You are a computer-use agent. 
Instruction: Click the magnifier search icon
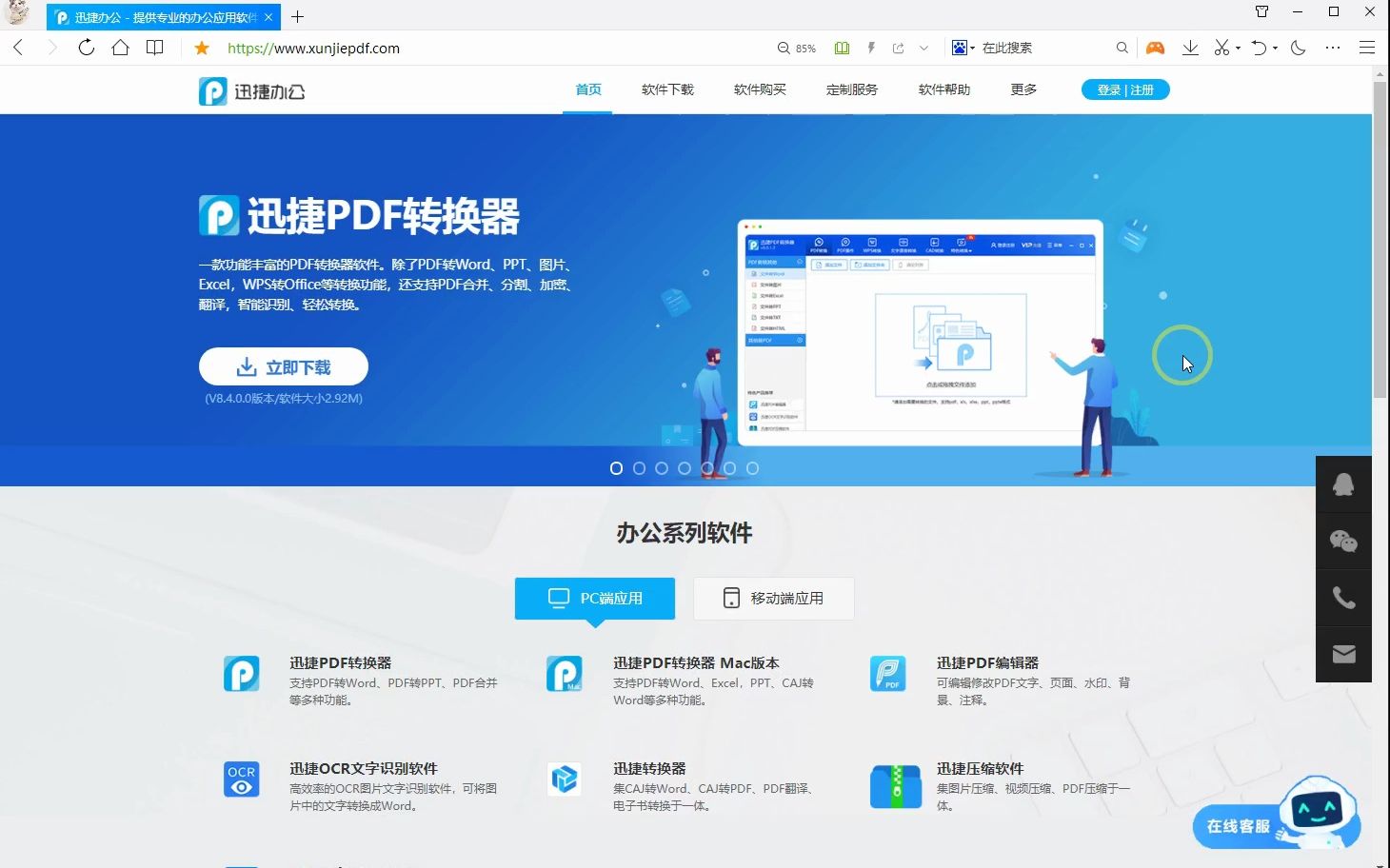(x=1122, y=48)
